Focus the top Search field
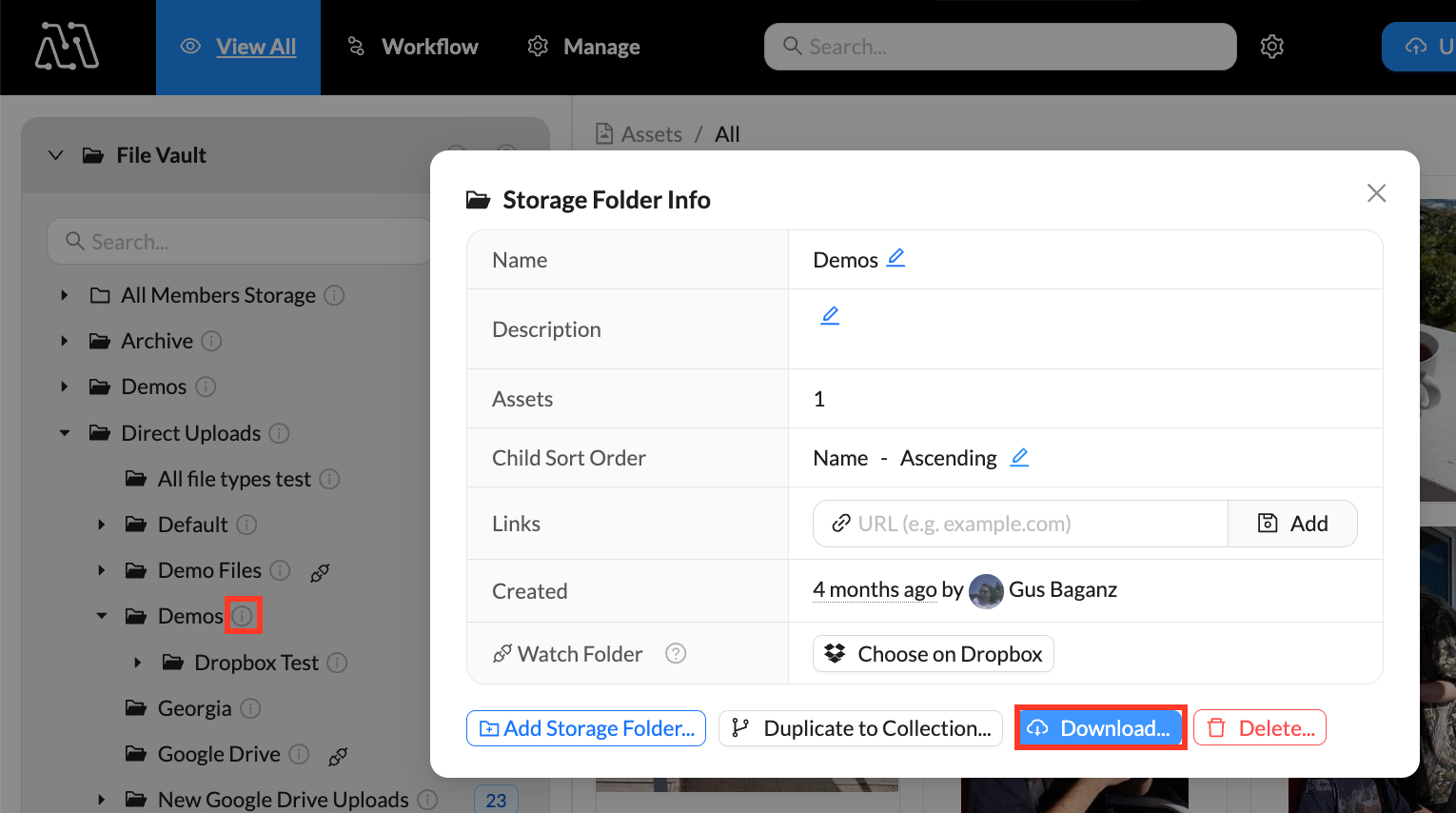The image size is (1456, 813). 1000,47
